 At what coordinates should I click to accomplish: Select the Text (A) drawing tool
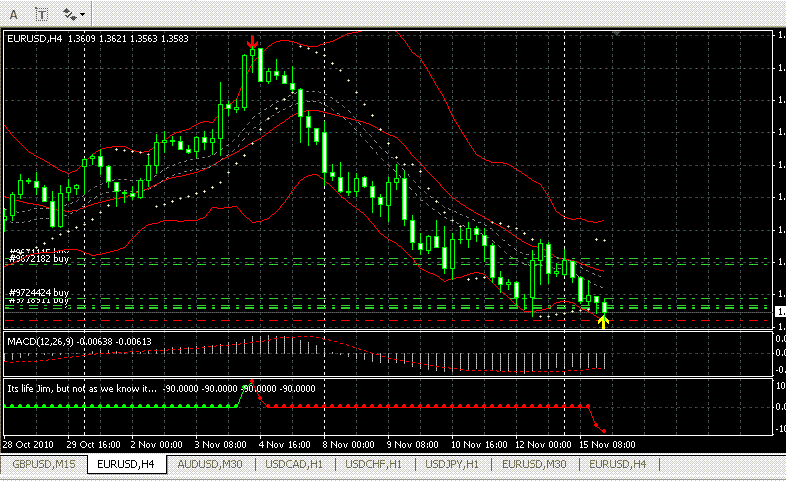(14, 15)
